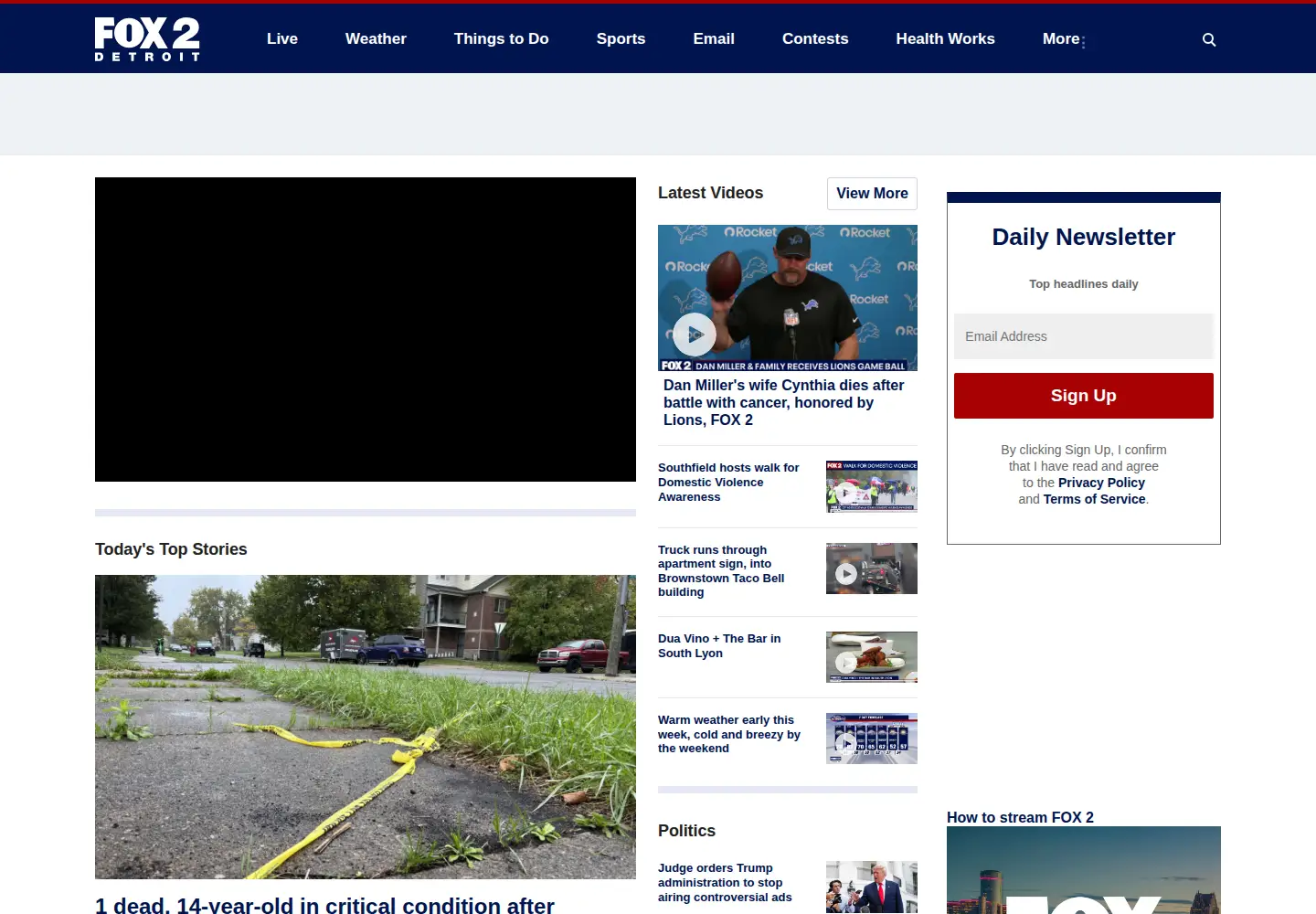The height and width of the screenshot is (914, 1316).
Task: Open the truck into Taco Bell headline
Action: (x=721, y=571)
